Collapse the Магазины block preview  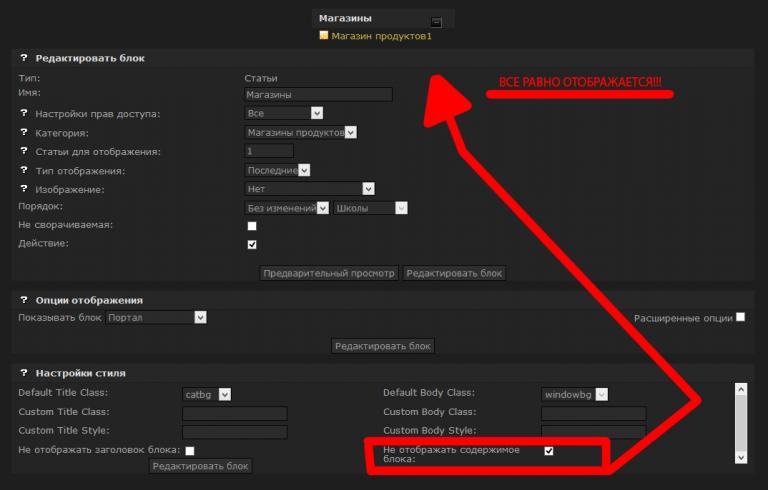click(436, 22)
